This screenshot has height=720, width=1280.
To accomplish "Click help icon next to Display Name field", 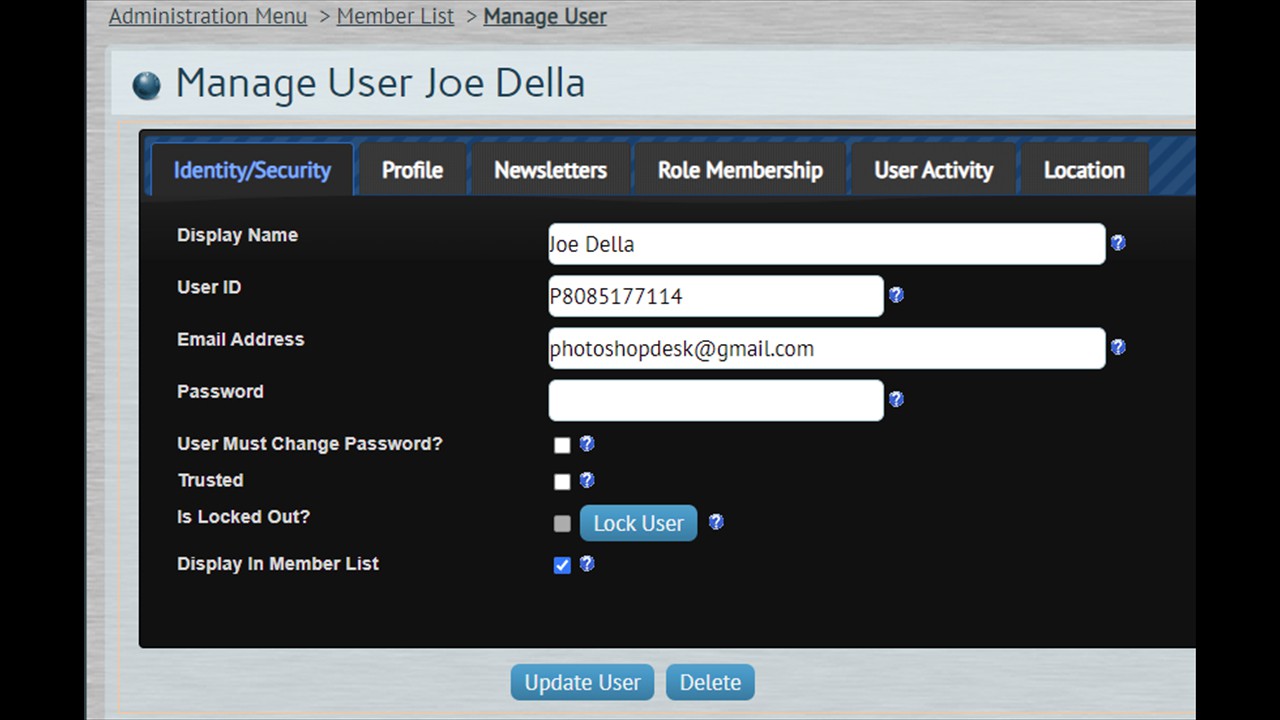I will (x=1118, y=242).
